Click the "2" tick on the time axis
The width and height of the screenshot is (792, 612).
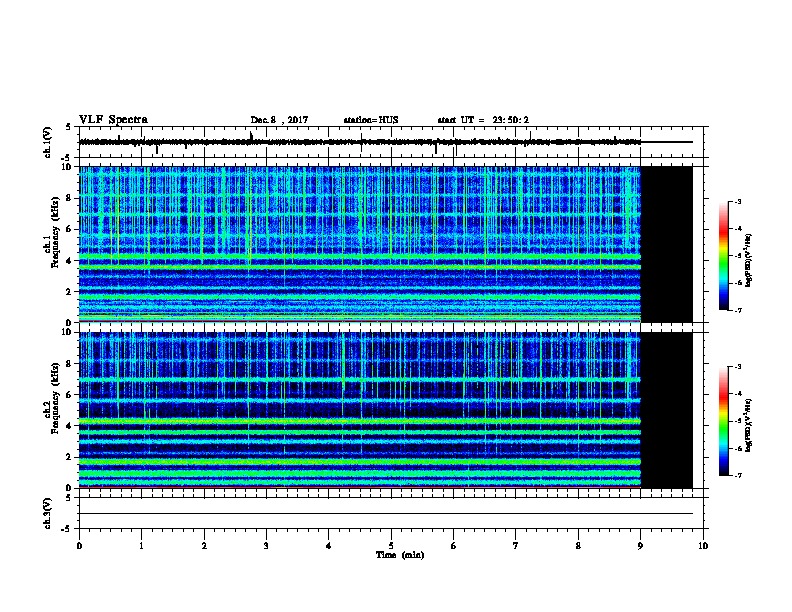point(204,545)
